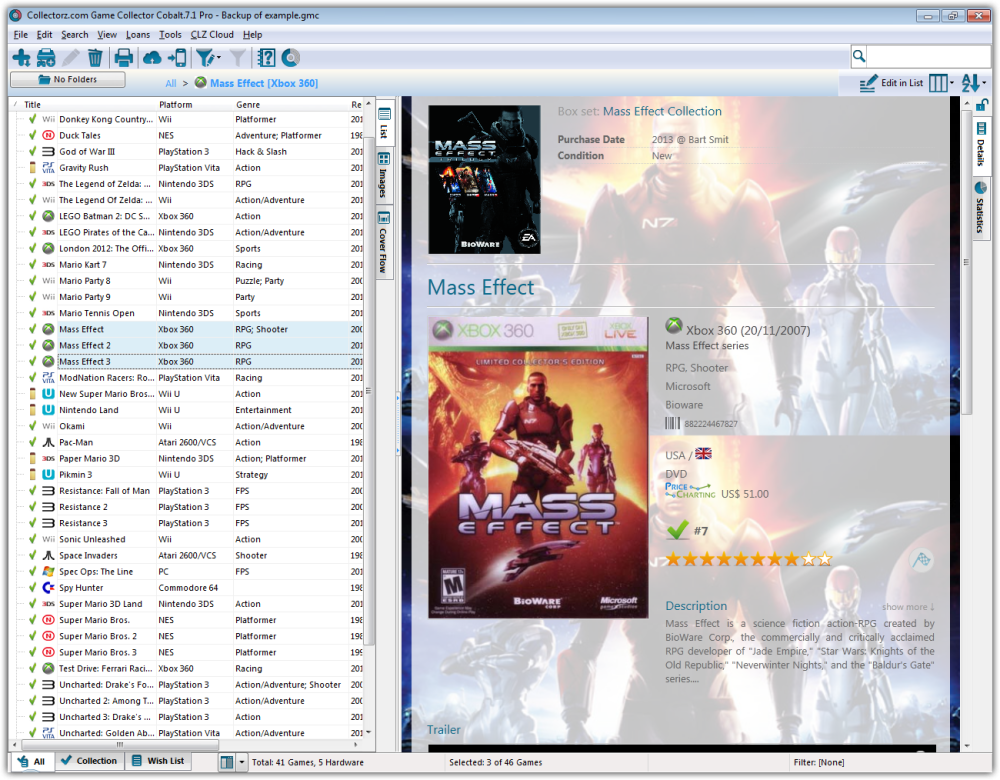Click the No Folders button

[x=68, y=80]
